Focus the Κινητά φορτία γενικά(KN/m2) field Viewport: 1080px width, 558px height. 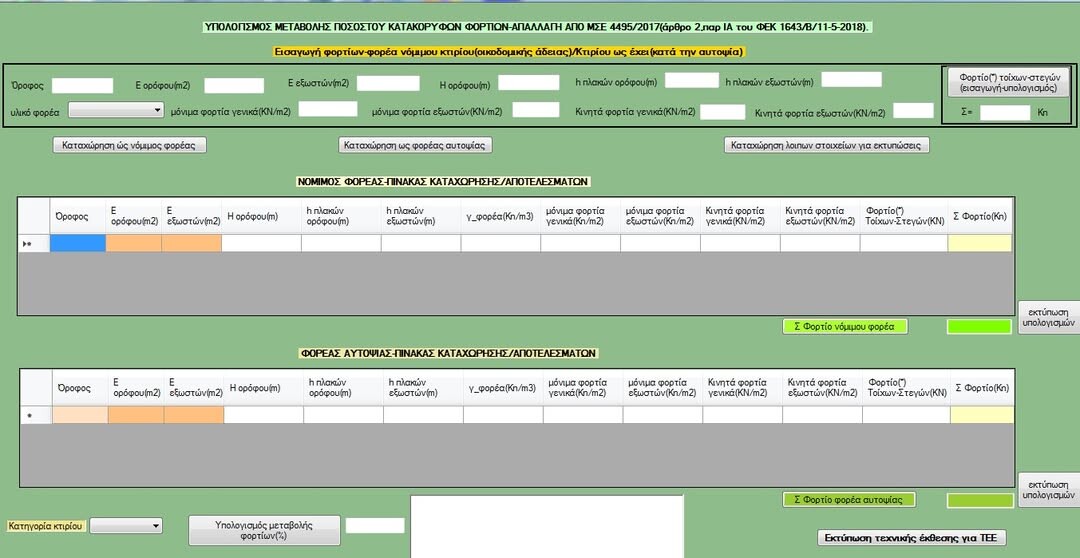point(722,112)
